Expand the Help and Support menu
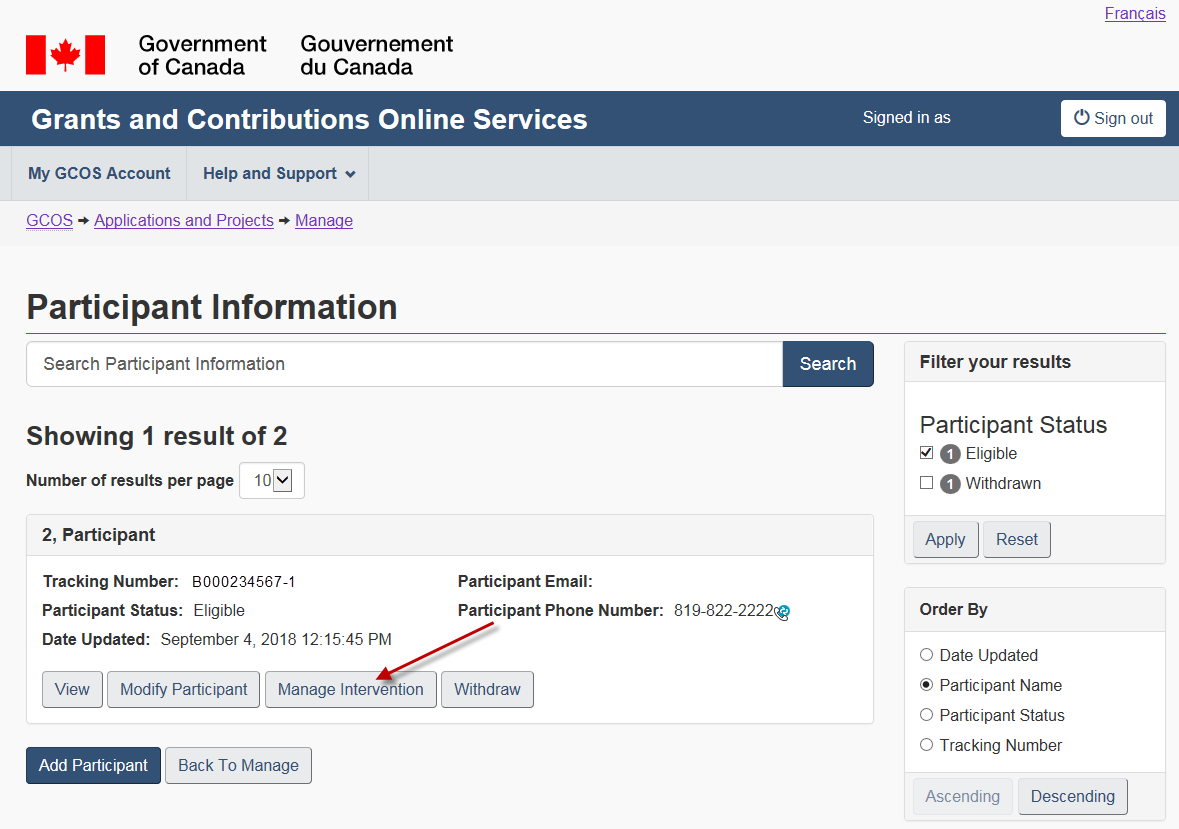The width and height of the screenshot is (1179, 829). point(278,174)
